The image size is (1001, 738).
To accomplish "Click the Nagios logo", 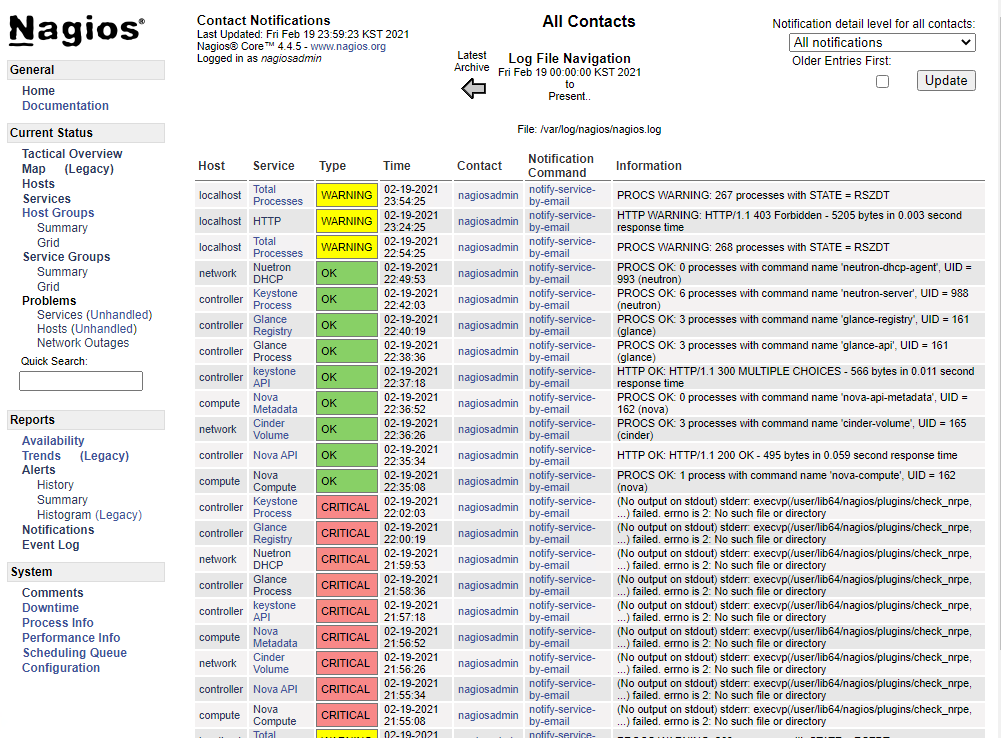I will click(77, 30).
